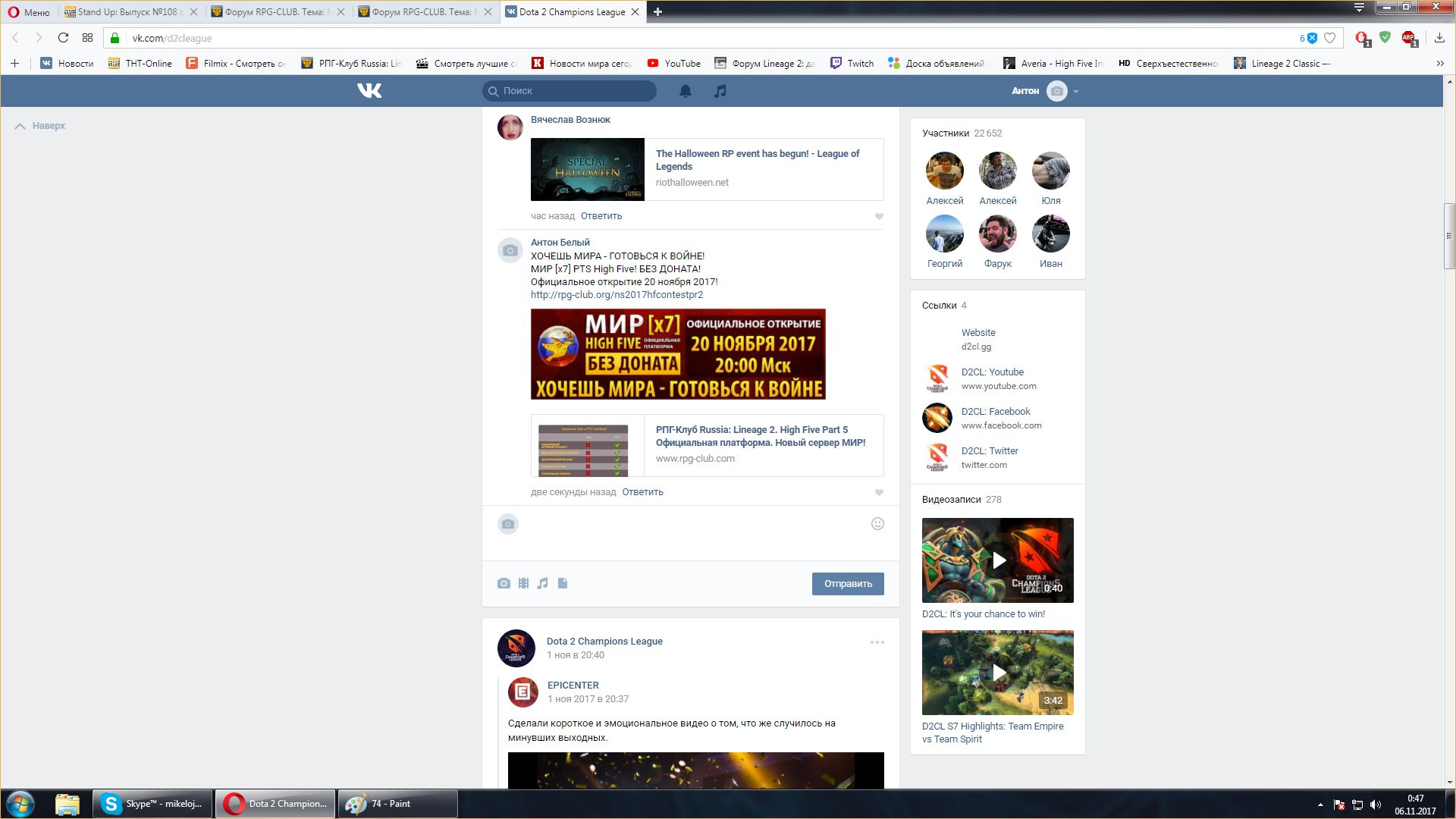Viewport: 1456px width, 819px height.
Task: Switch to the first Форум RPG-CLUB tab
Action: coord(278,11)
